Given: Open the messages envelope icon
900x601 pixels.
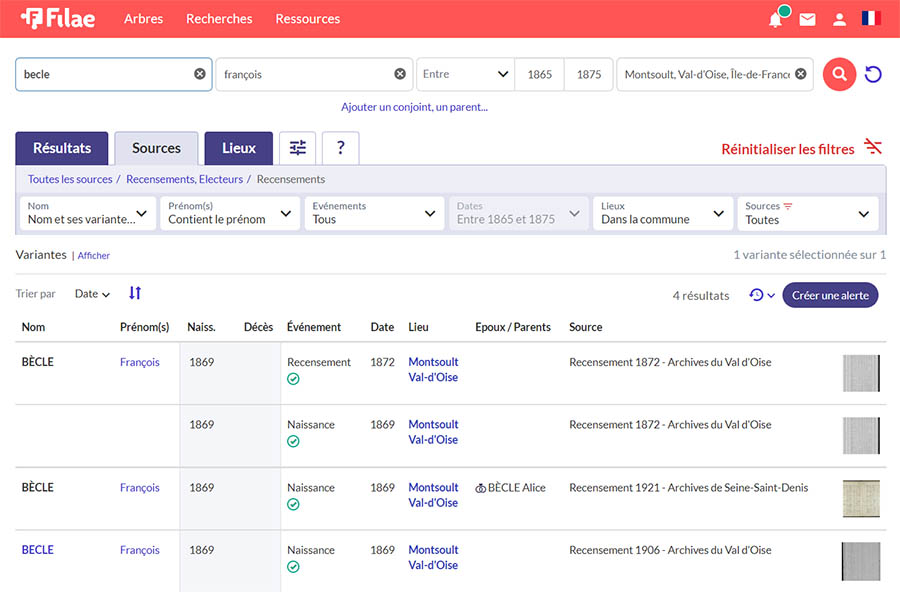Looking at the screenshot, I should [807, 19].
